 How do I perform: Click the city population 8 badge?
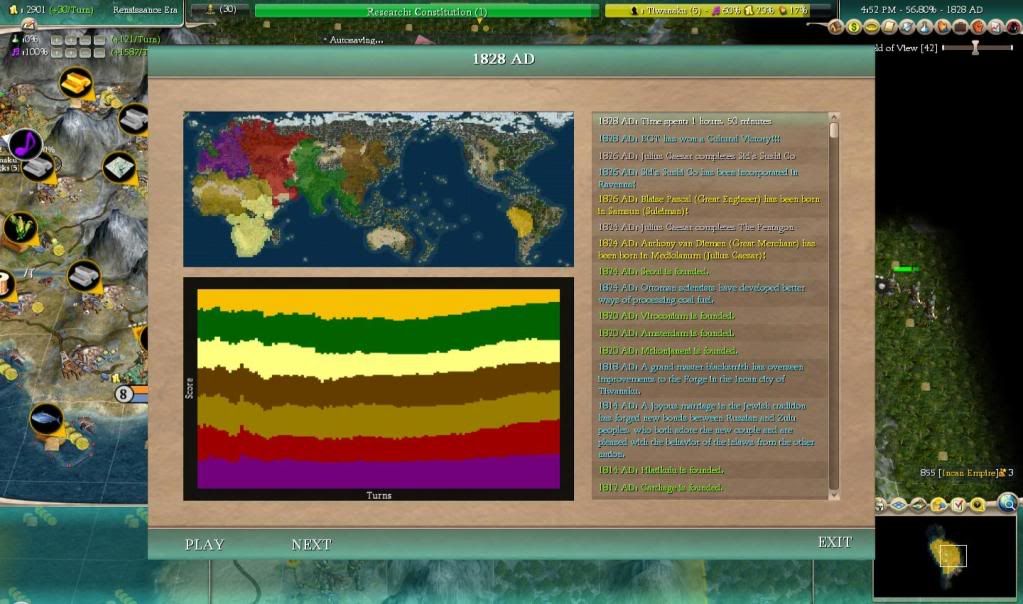(x=123, y=394)
